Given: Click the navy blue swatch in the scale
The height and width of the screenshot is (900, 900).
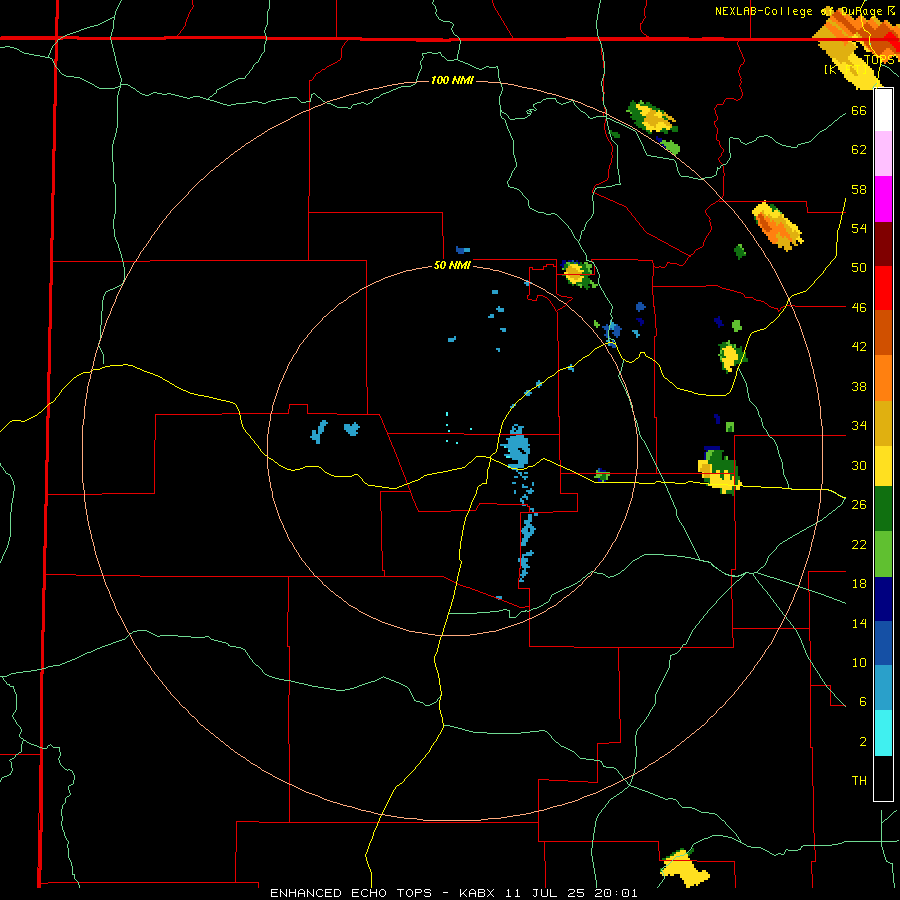Looking at the screenshot, I should tap(883, 599).
